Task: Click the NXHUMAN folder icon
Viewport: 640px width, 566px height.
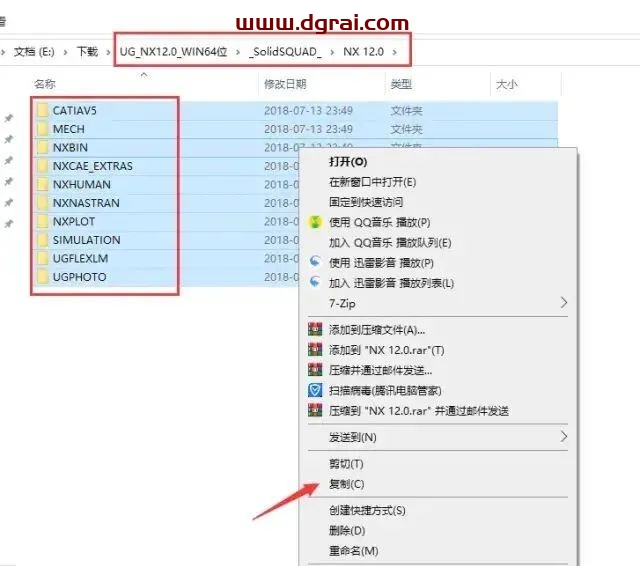Action: click(42, 184)
